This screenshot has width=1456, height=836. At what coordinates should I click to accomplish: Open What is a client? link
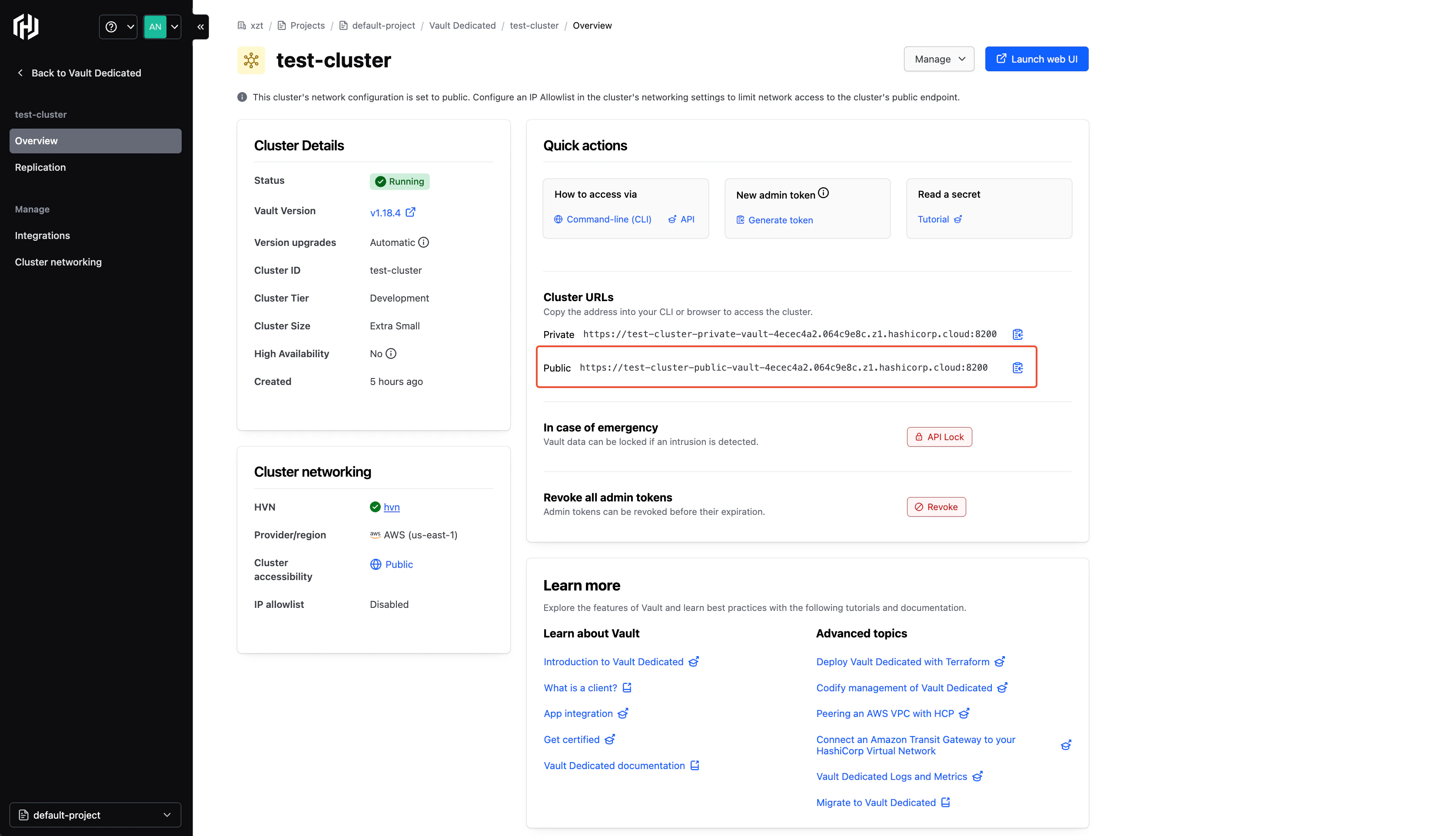point(588,688)
